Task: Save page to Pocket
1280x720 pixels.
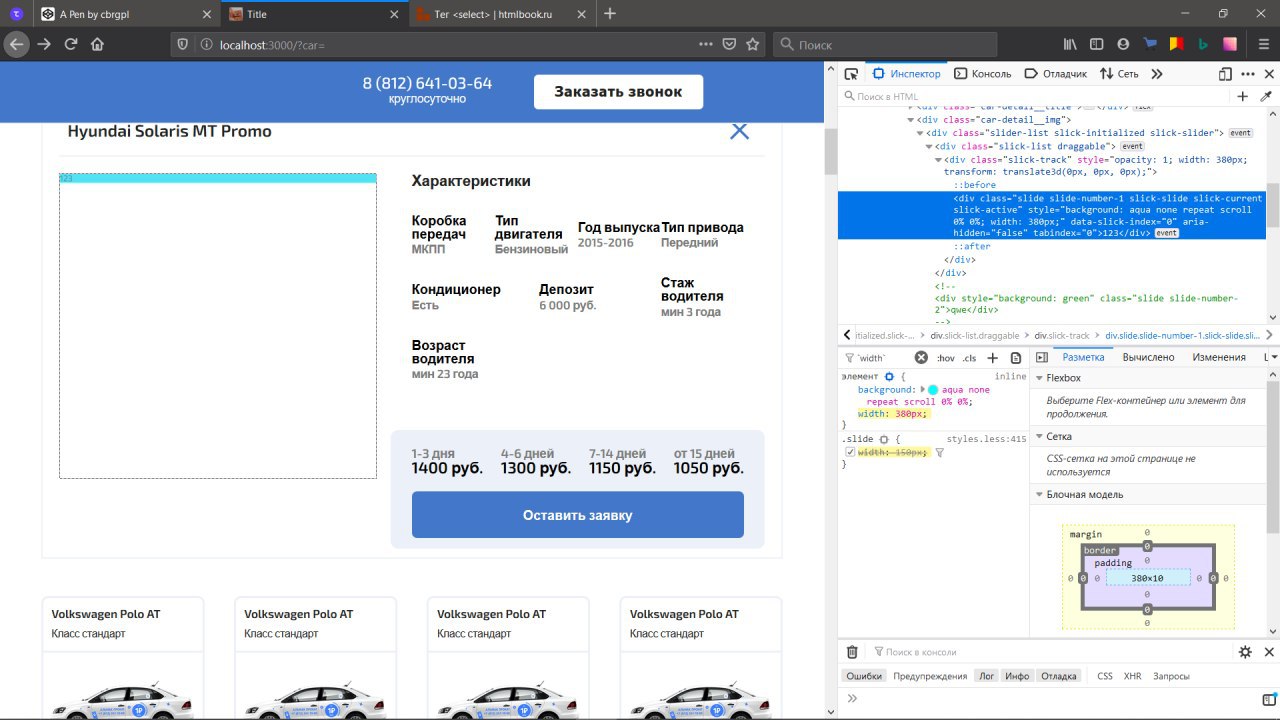Action: point(730,44)
